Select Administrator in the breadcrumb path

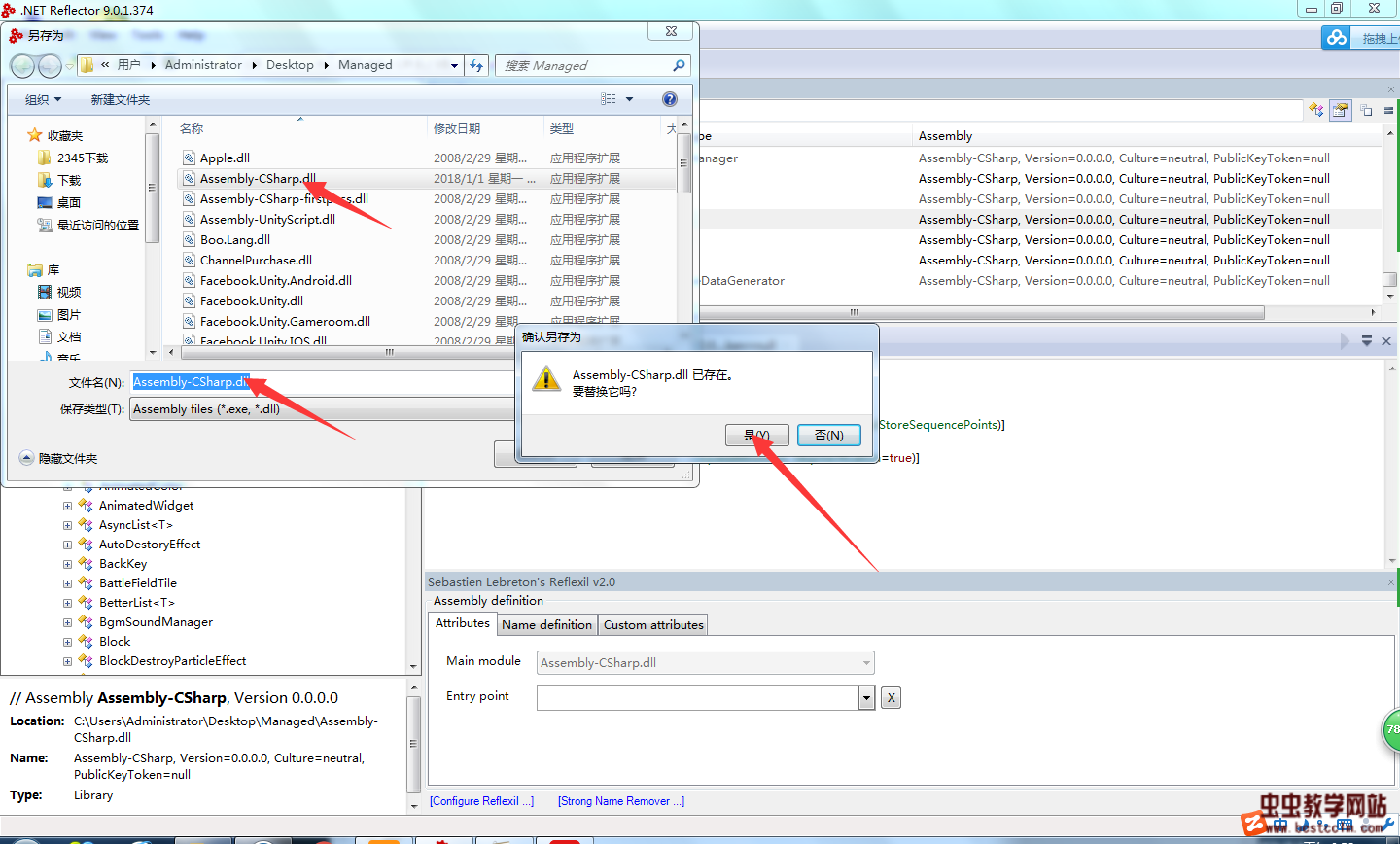[x=203, y=65]
